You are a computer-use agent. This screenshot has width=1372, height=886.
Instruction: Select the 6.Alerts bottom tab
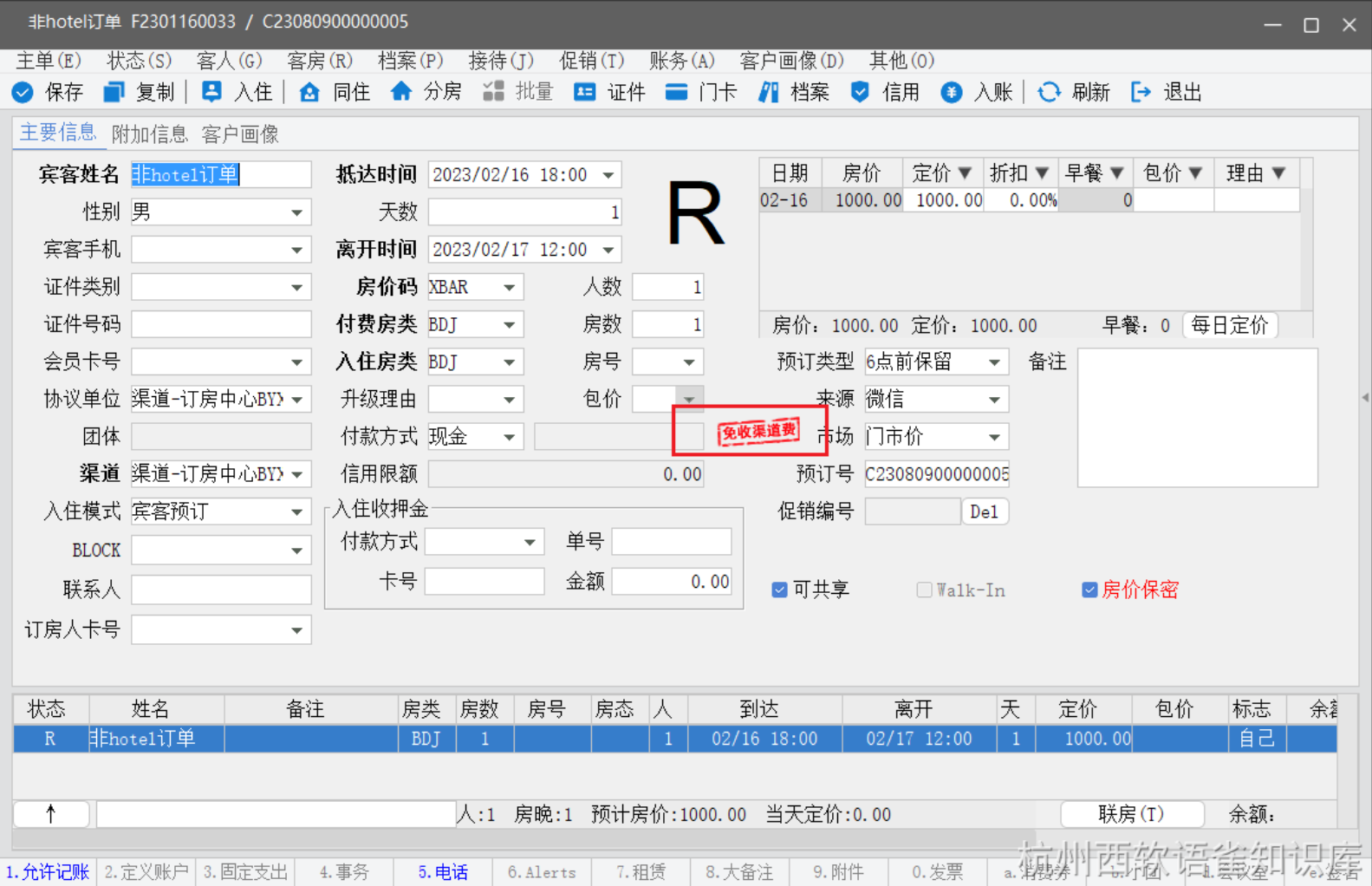click(x=542, y=872)
